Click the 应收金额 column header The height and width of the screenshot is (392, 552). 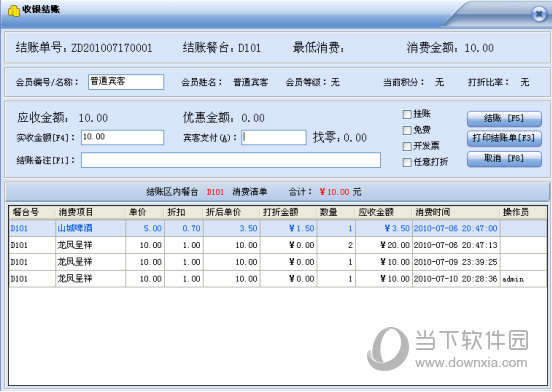tap(384, 212)
